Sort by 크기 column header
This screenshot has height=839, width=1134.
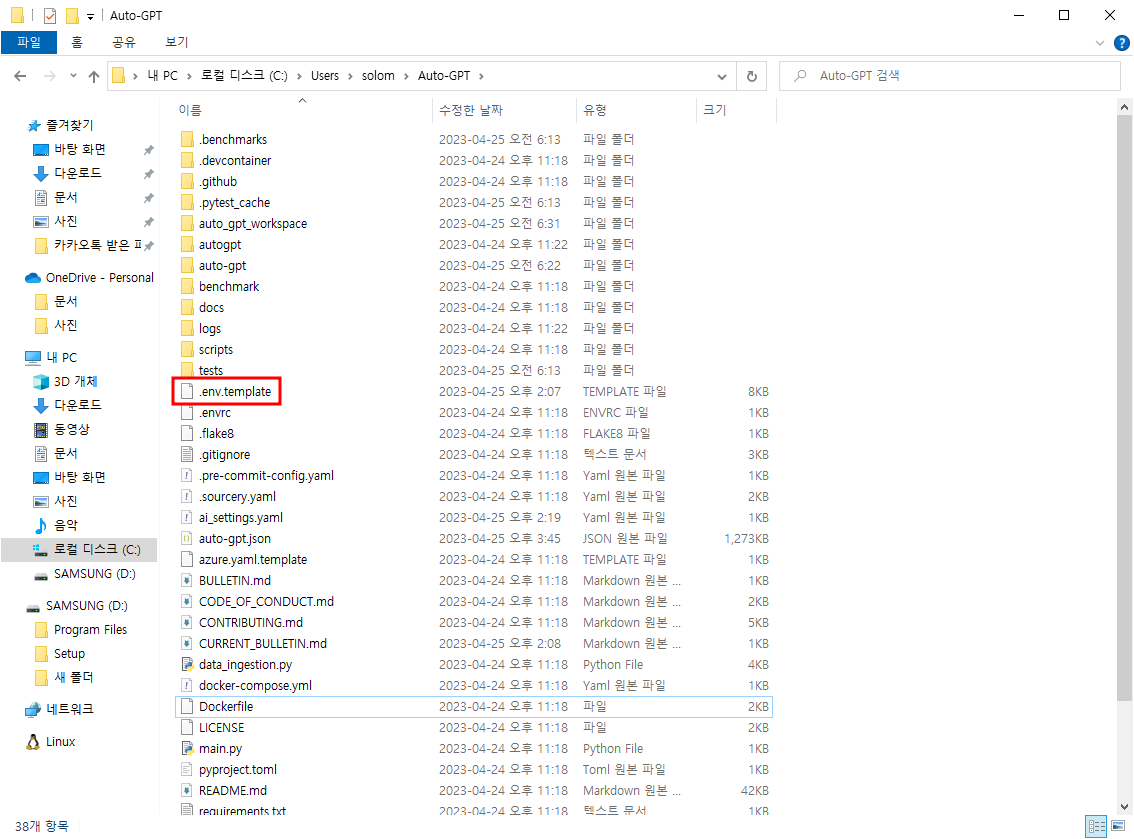715,110
